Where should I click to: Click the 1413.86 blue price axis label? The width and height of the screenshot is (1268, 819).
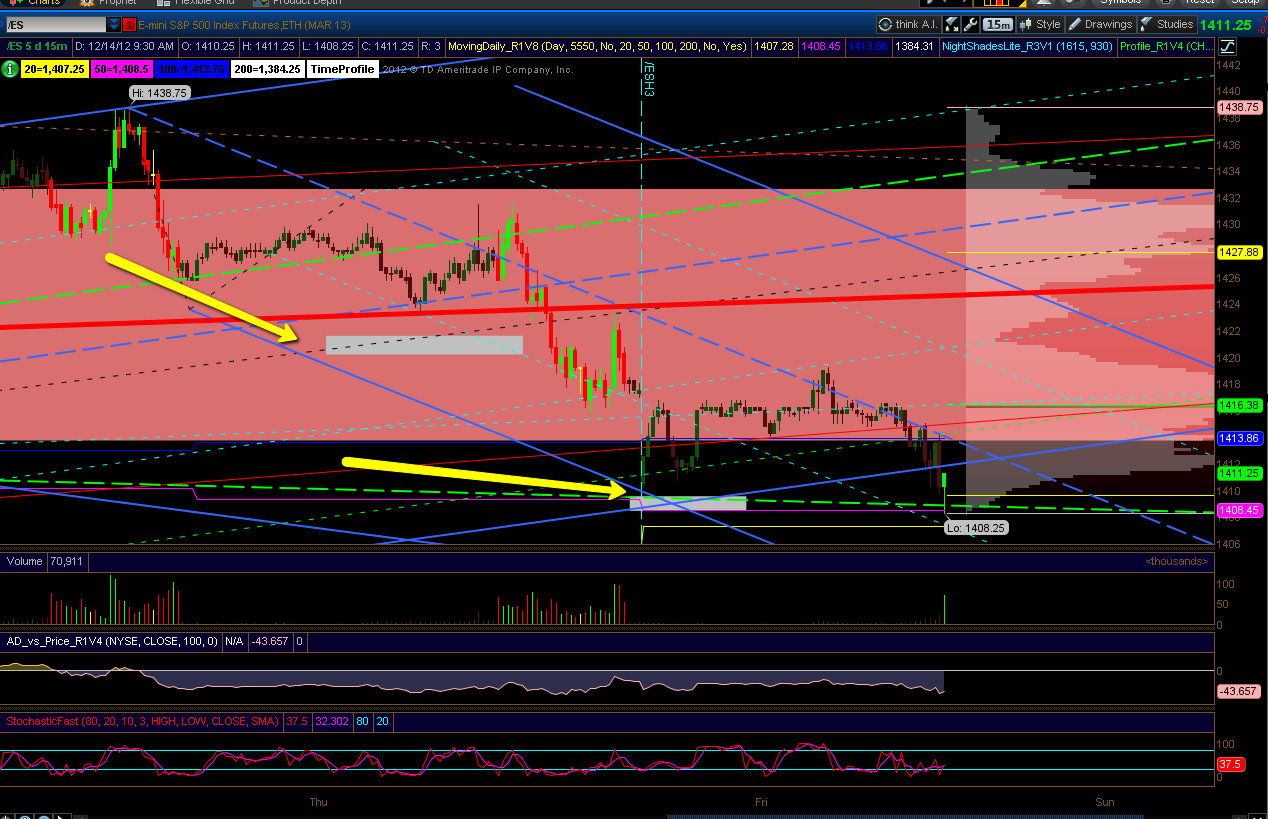(1238, 438)
